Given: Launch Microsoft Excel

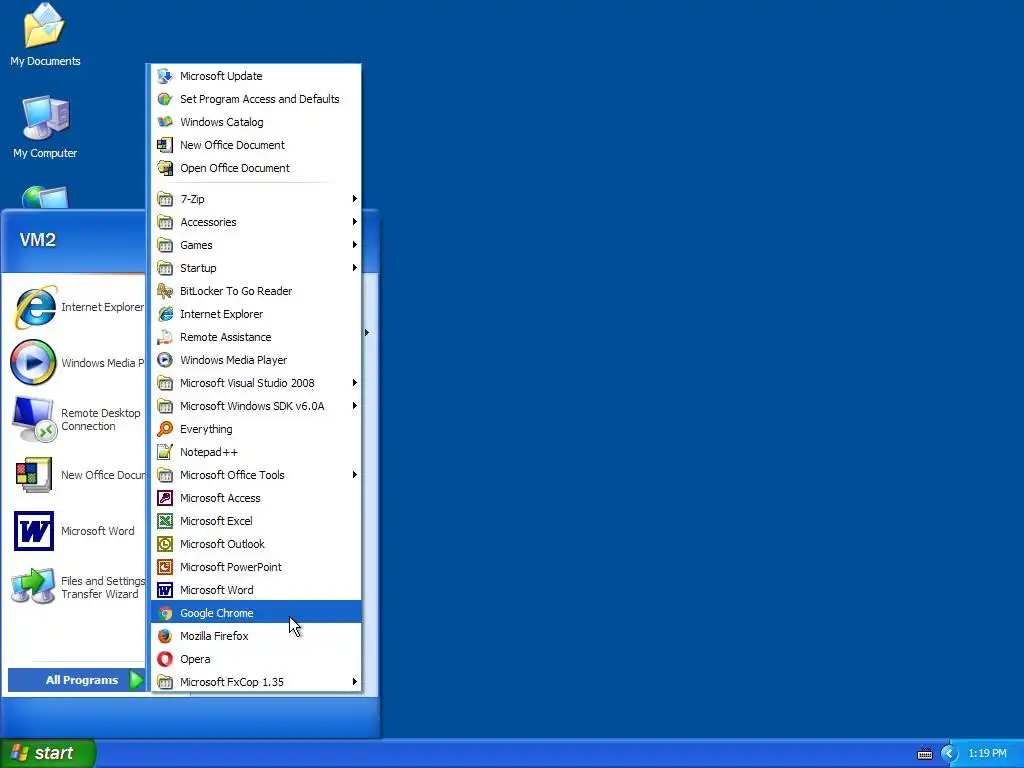Looking at the screenshot, I should tap(256, 520).
